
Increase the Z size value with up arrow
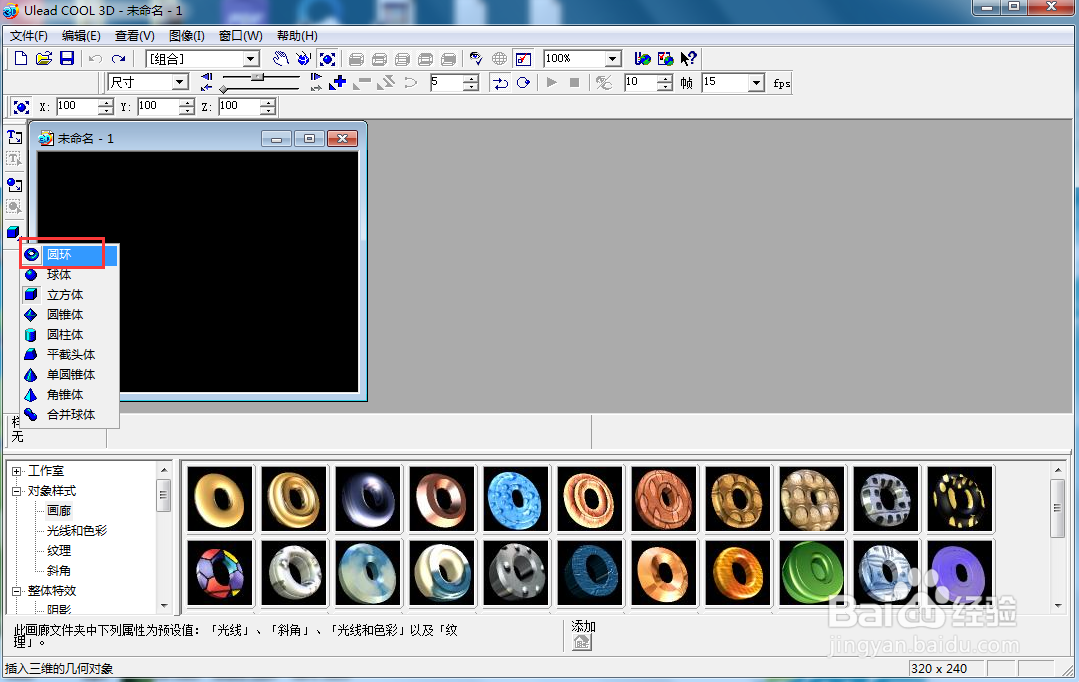pyautogui.click(x=268, y=103)
